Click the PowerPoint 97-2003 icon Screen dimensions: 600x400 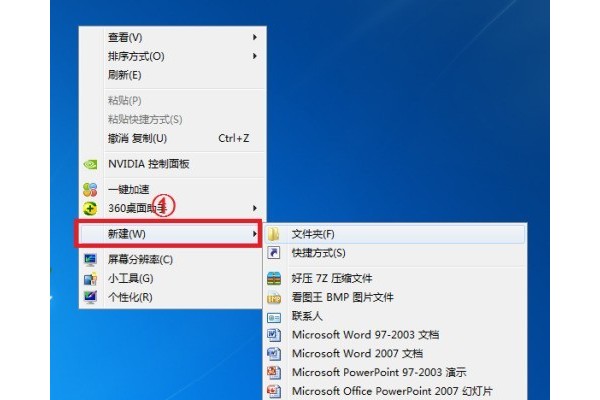pos(274,372)
